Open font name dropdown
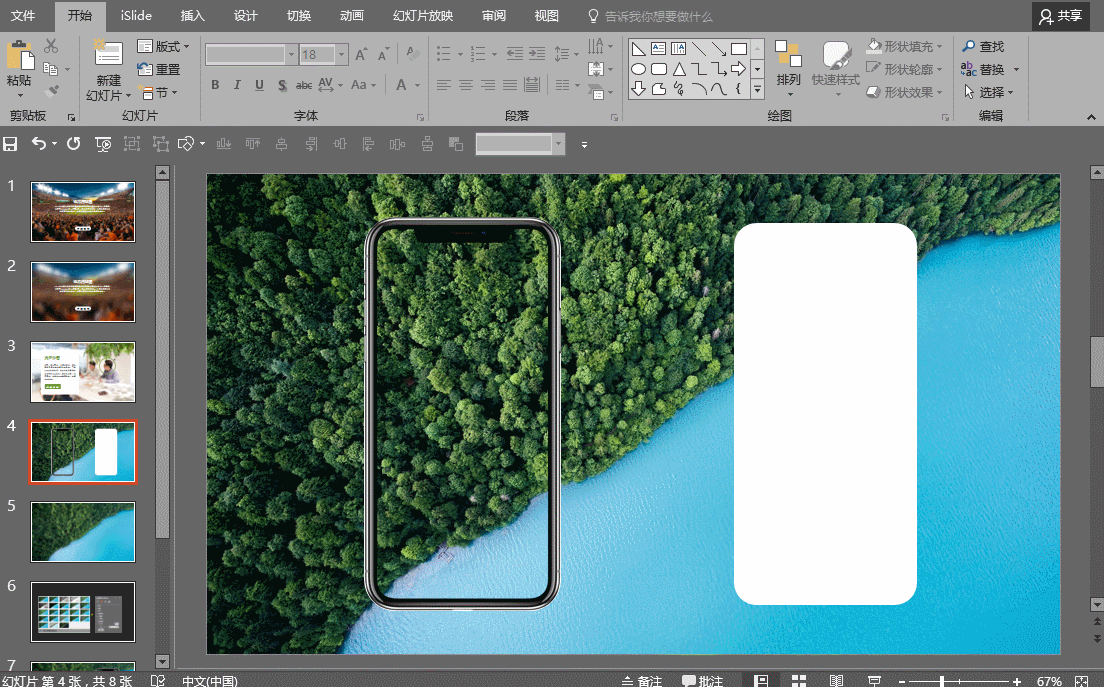Viewport: 1104px width, 687px height. coord(291,54)
